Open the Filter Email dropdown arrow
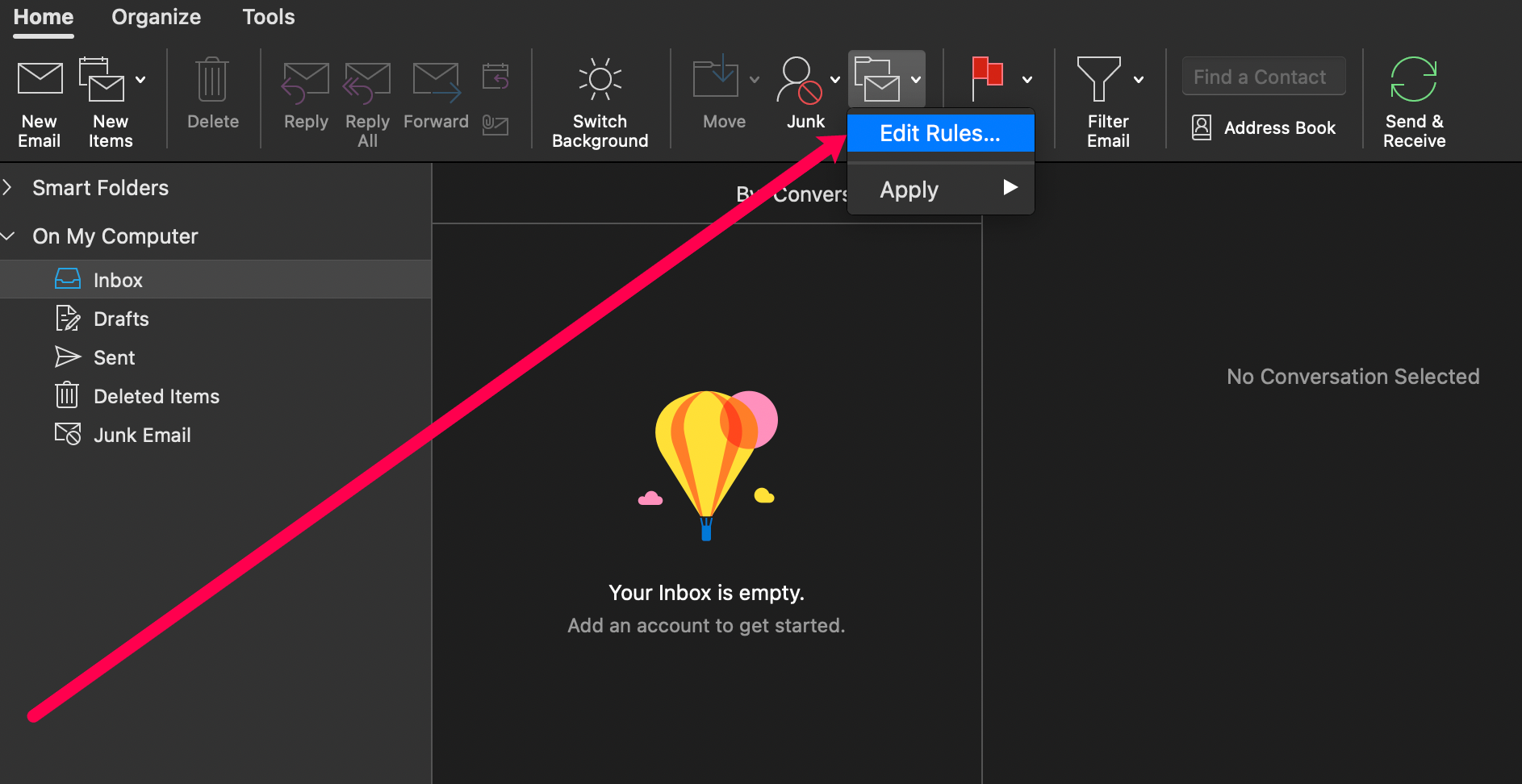Screen dimensions: 1522x784 (1139, 79)
